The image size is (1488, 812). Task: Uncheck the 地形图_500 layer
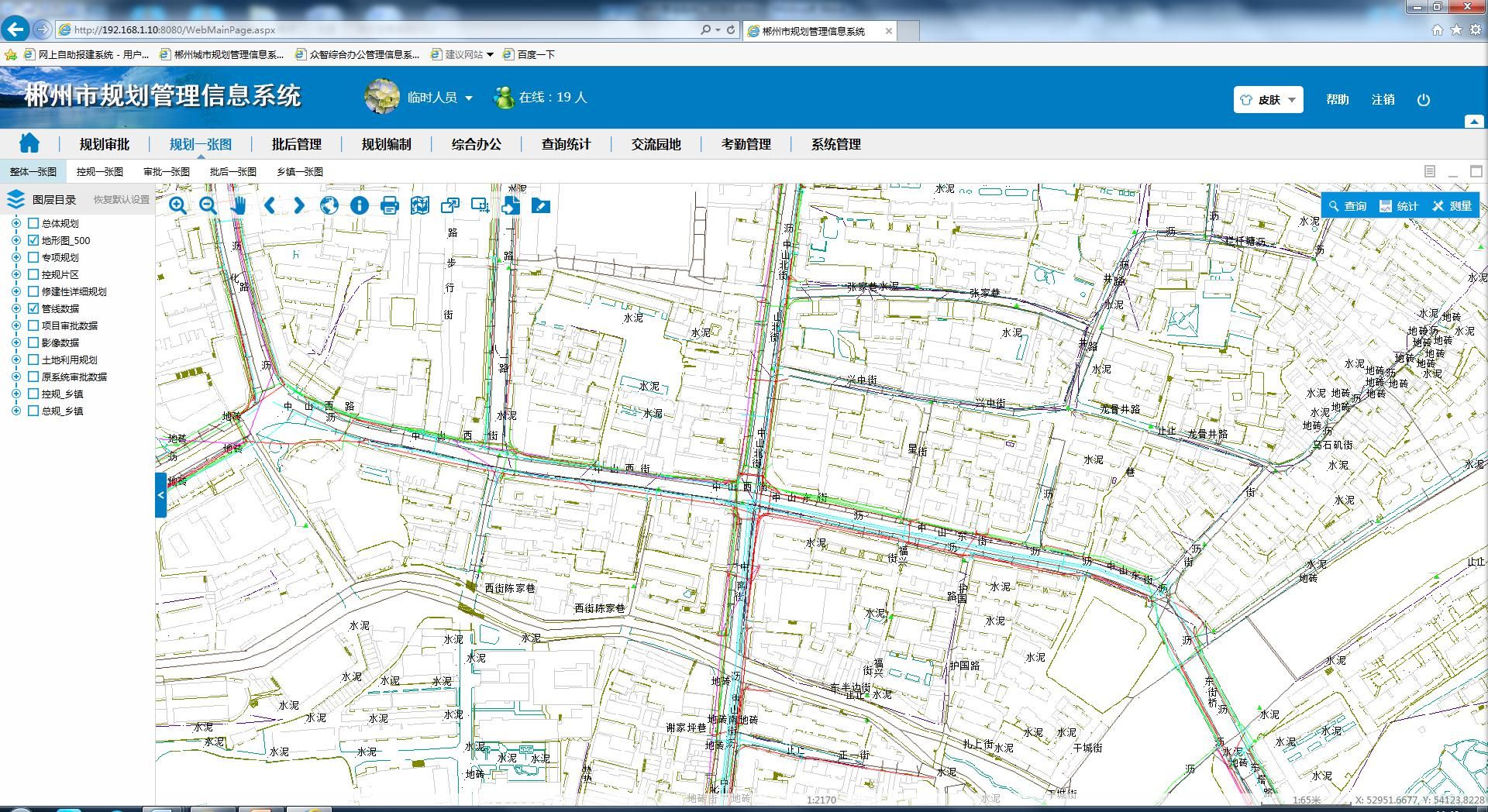pos(32,240)
